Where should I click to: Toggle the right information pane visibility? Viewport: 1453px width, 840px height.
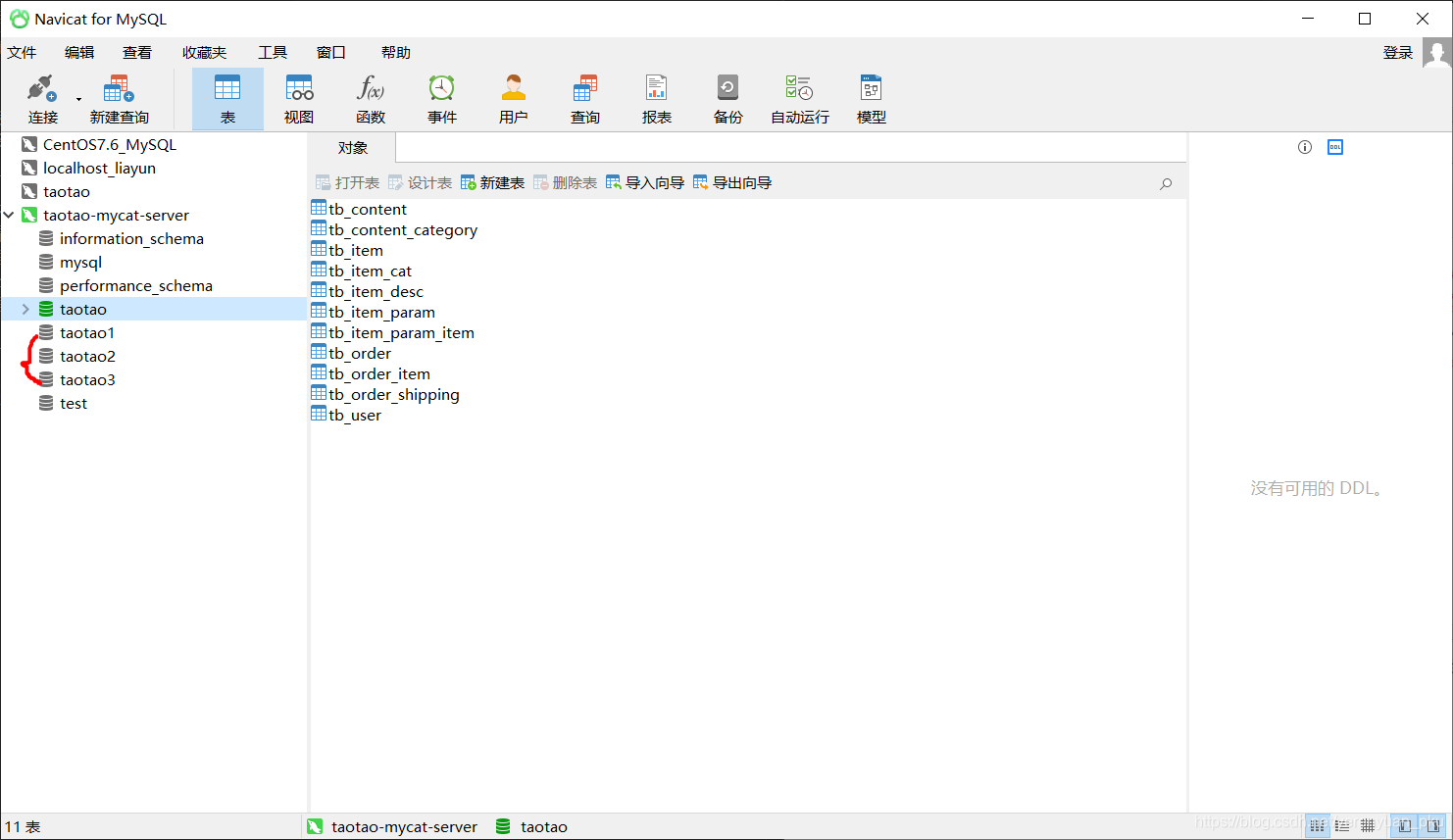[1432, 826]
